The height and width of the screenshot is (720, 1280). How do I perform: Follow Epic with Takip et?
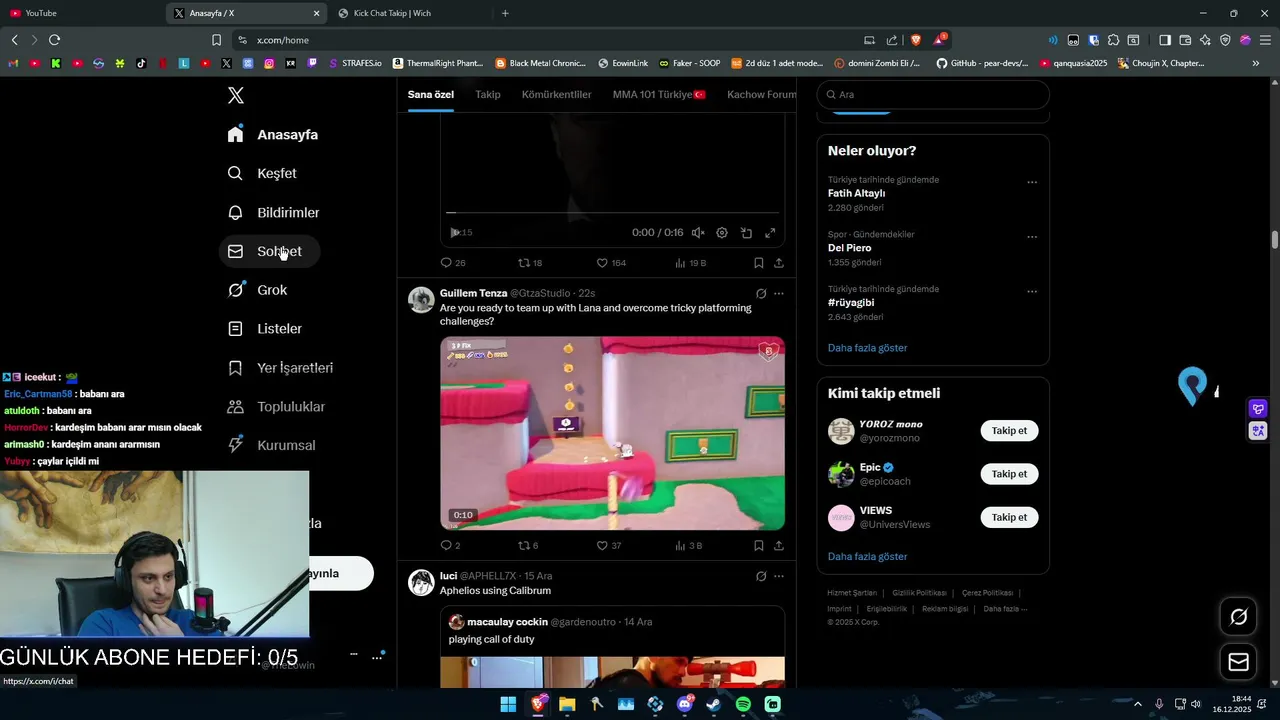point(1009,474)
